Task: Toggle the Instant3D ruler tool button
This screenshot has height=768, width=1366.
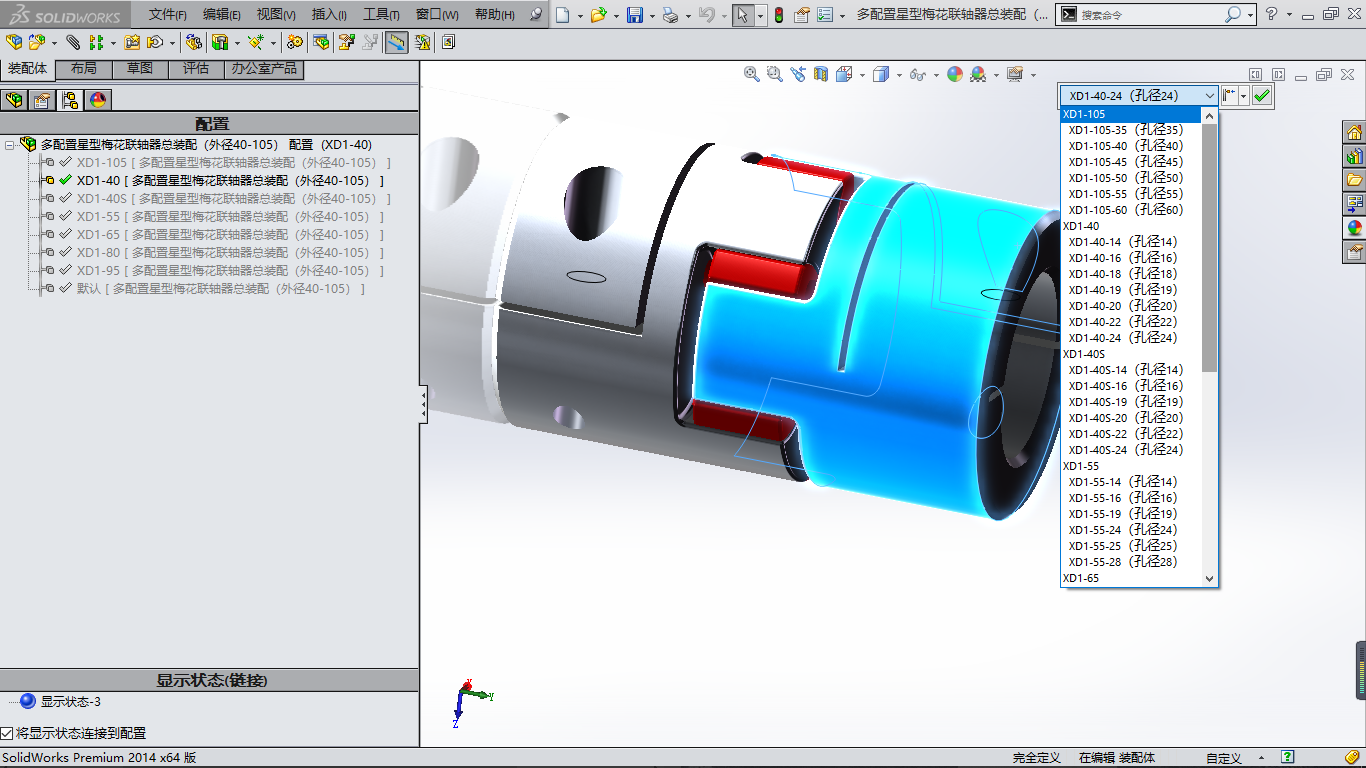Action: point(396,43)
